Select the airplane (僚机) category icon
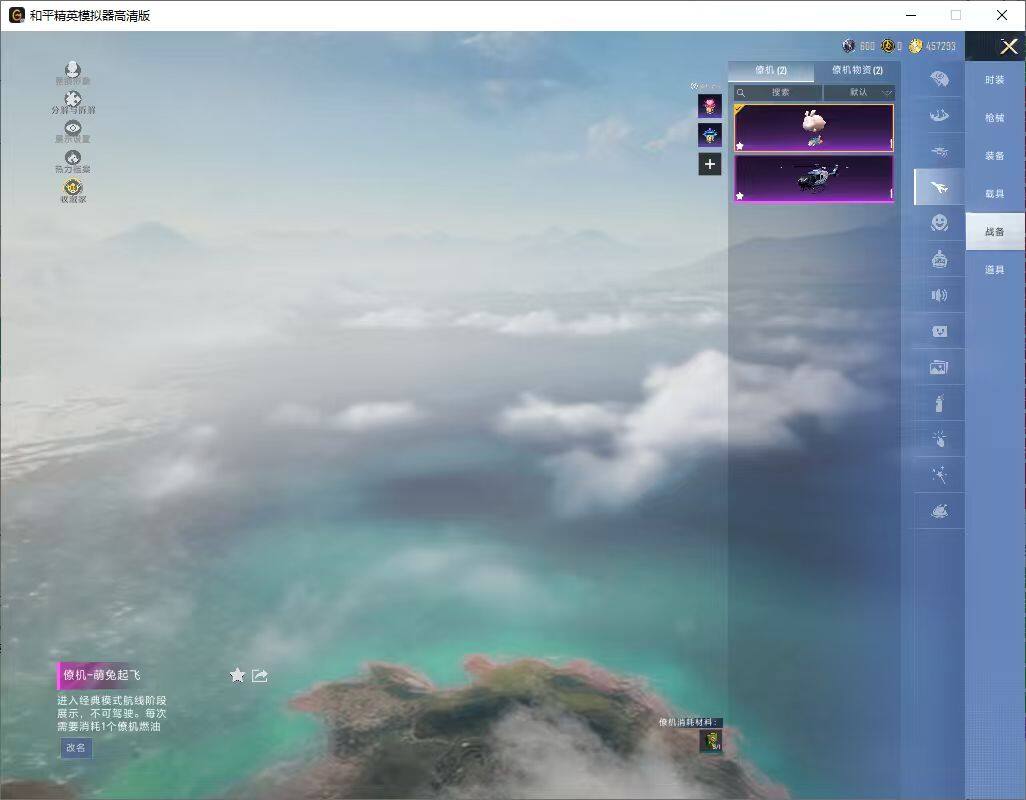 click(x=940, y=188)
